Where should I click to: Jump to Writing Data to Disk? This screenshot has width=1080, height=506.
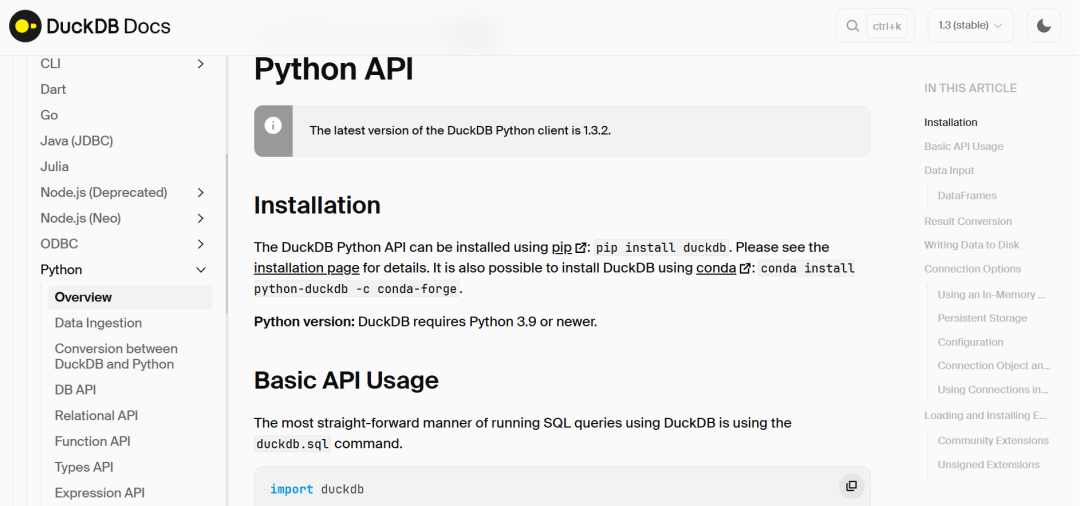[x=972, y=245]
